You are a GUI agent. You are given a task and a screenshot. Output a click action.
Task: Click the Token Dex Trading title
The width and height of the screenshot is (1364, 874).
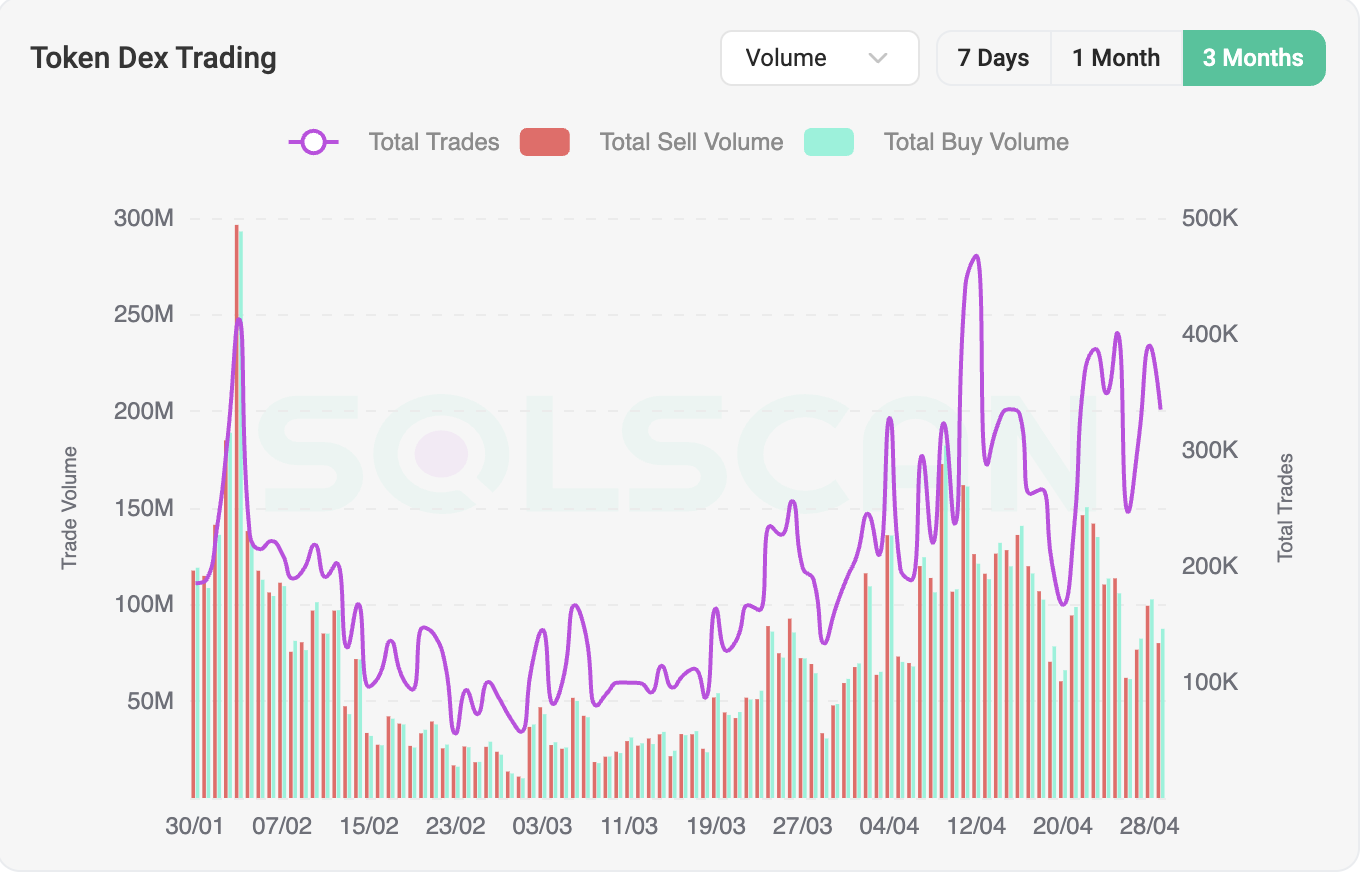tap(153, 58)
